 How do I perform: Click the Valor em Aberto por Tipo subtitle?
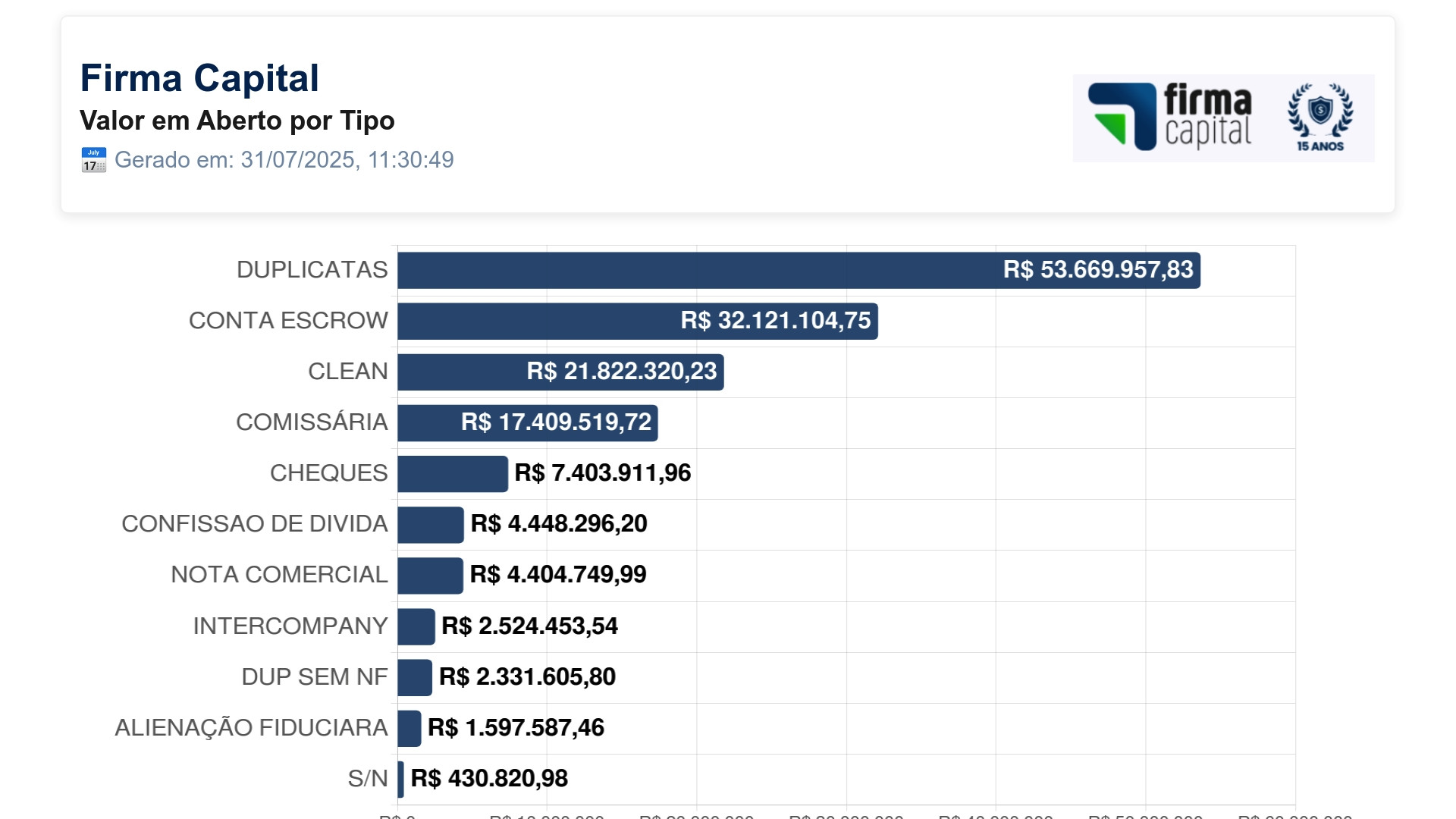(237, 121)
